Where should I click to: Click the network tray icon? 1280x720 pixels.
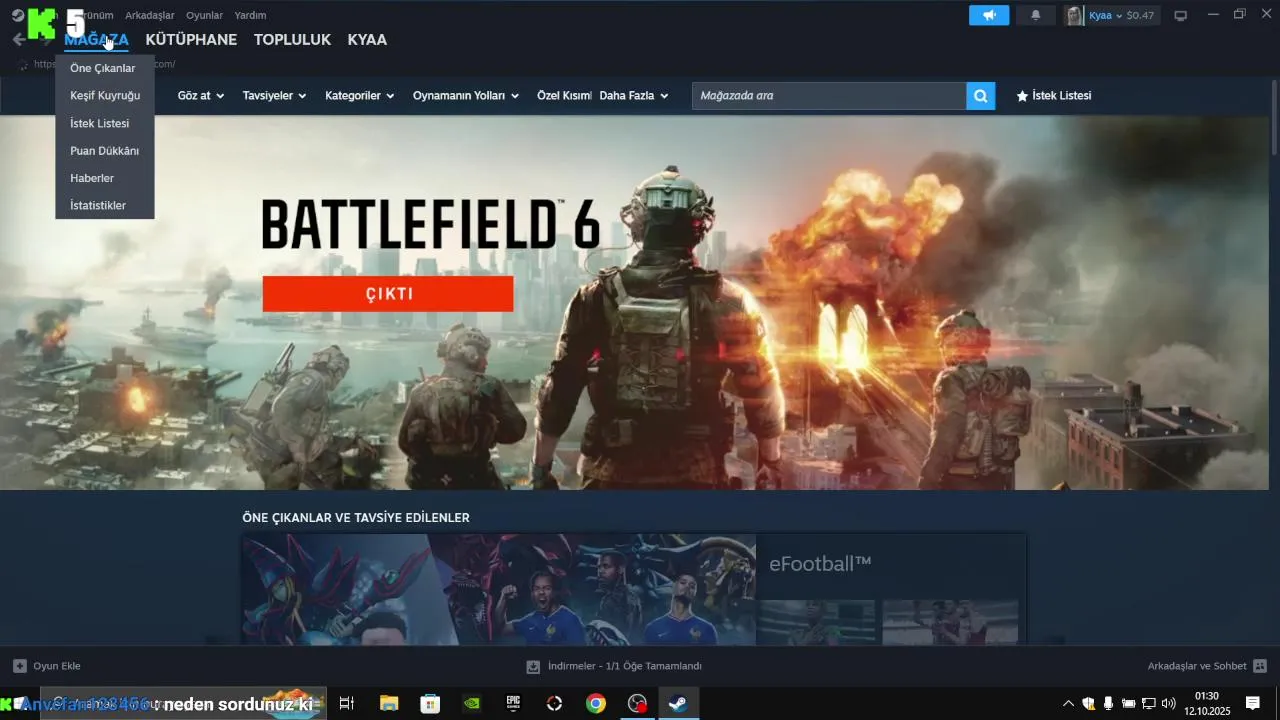click(x=1148, y=704)
